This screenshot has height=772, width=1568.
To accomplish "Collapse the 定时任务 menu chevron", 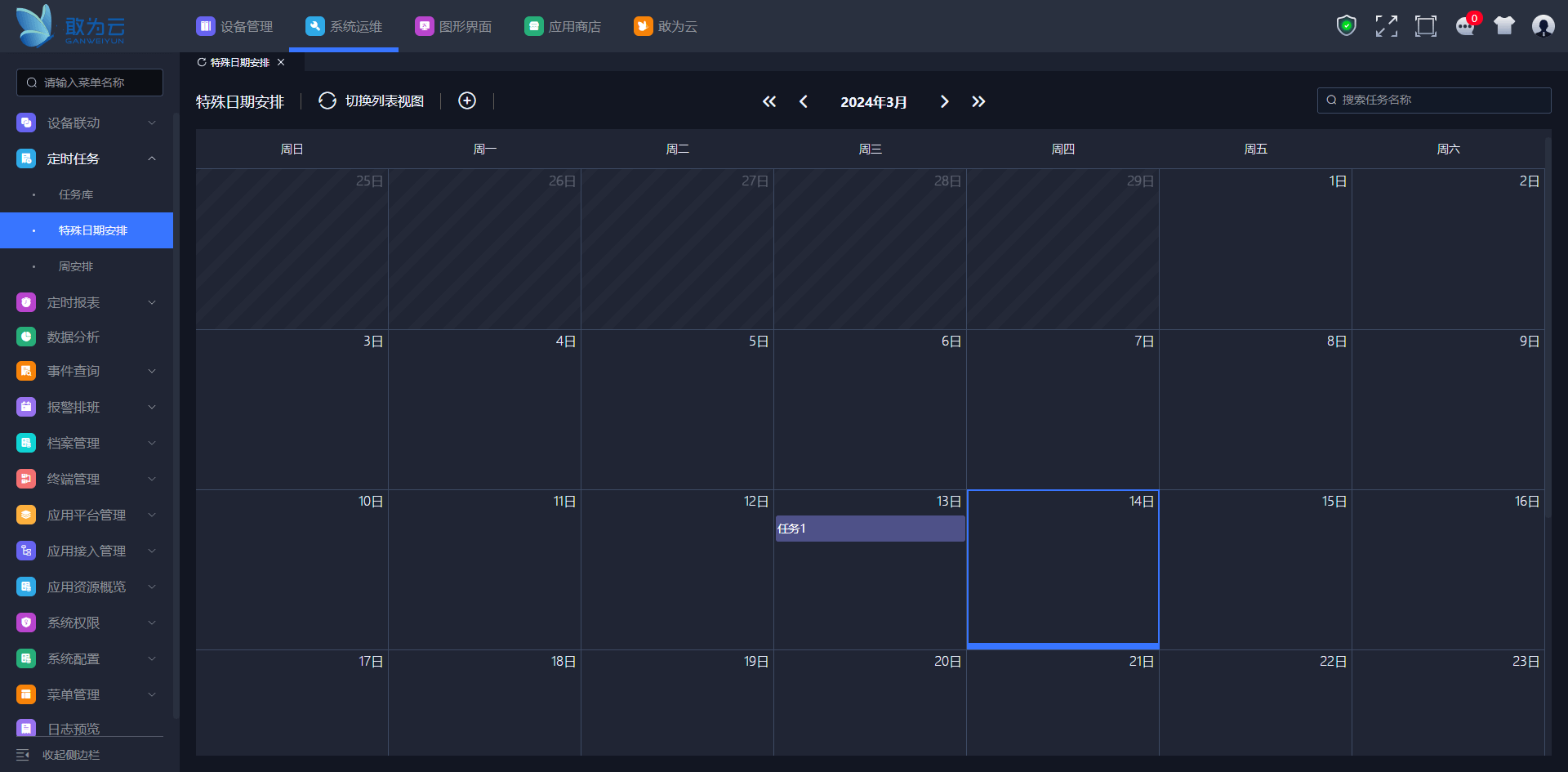I will click(152, 158).
